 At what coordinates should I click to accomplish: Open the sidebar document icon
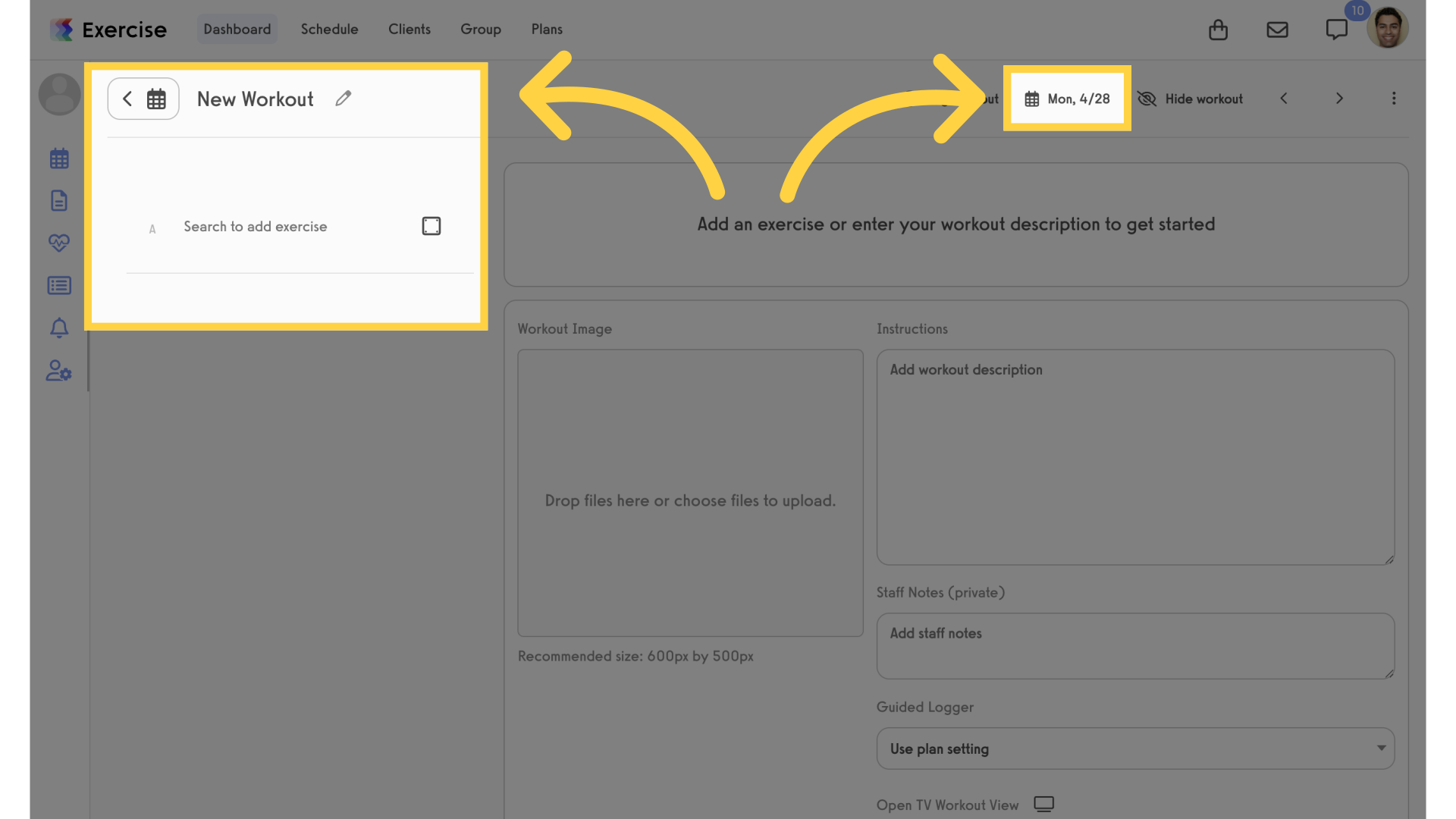(59, 201)
